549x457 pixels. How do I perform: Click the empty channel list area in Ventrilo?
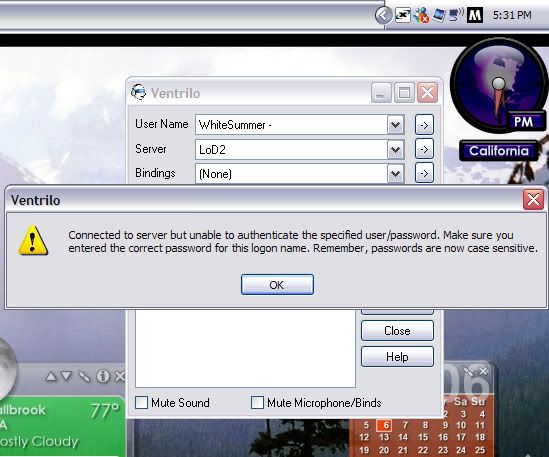[x=245, y=348]
